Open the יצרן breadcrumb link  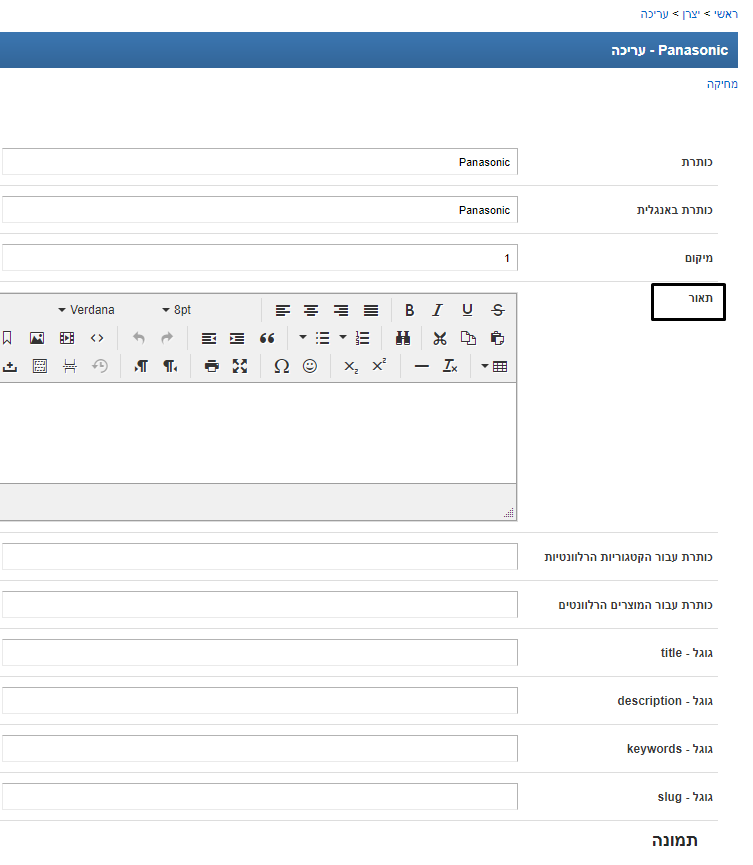pyautogui.click(x=691, y=14)
